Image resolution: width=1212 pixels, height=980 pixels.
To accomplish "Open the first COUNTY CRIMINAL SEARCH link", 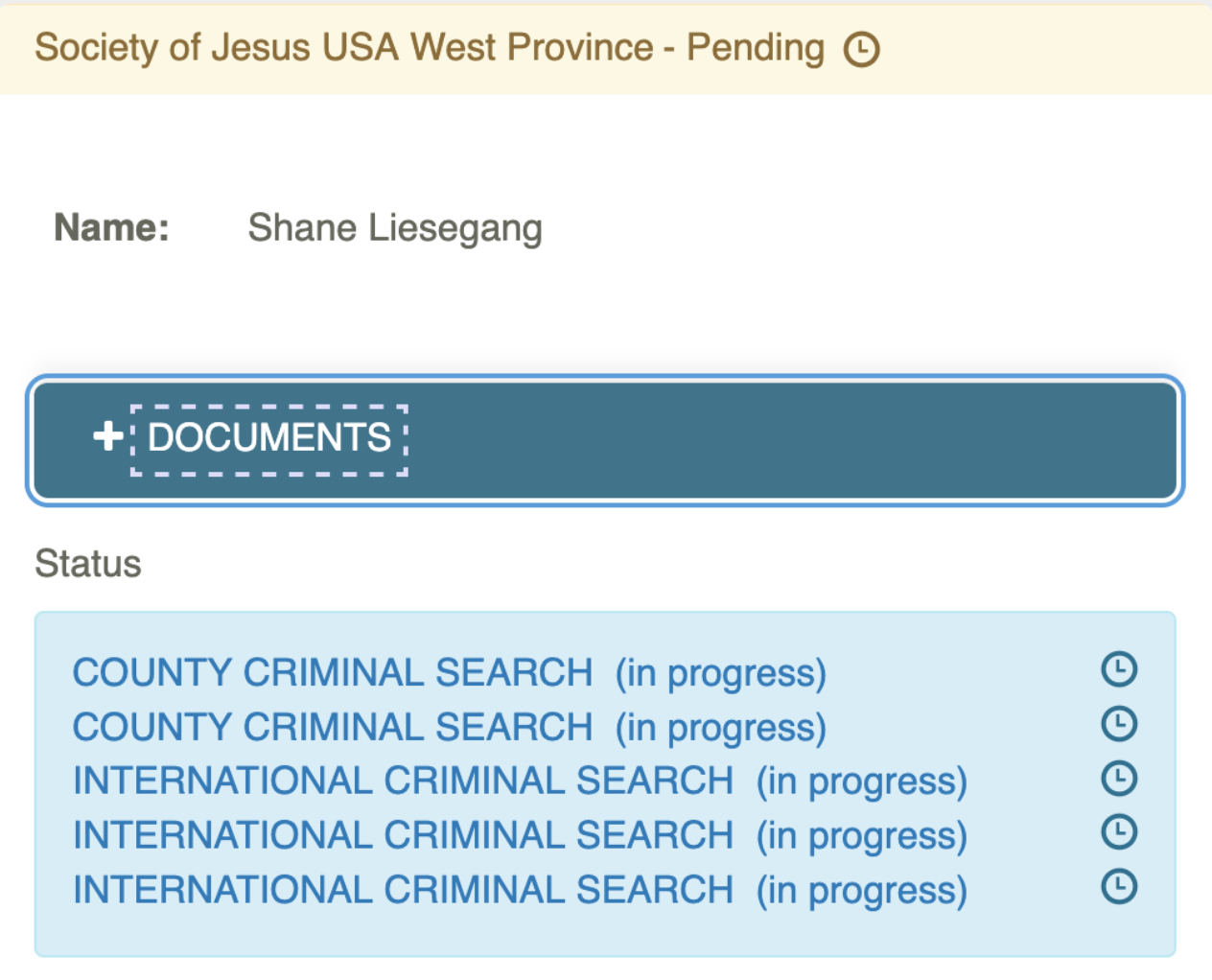I will click(333, 672).
